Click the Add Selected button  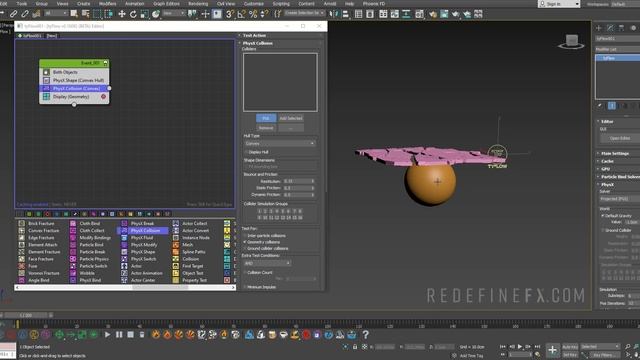(x=291, y=118)
